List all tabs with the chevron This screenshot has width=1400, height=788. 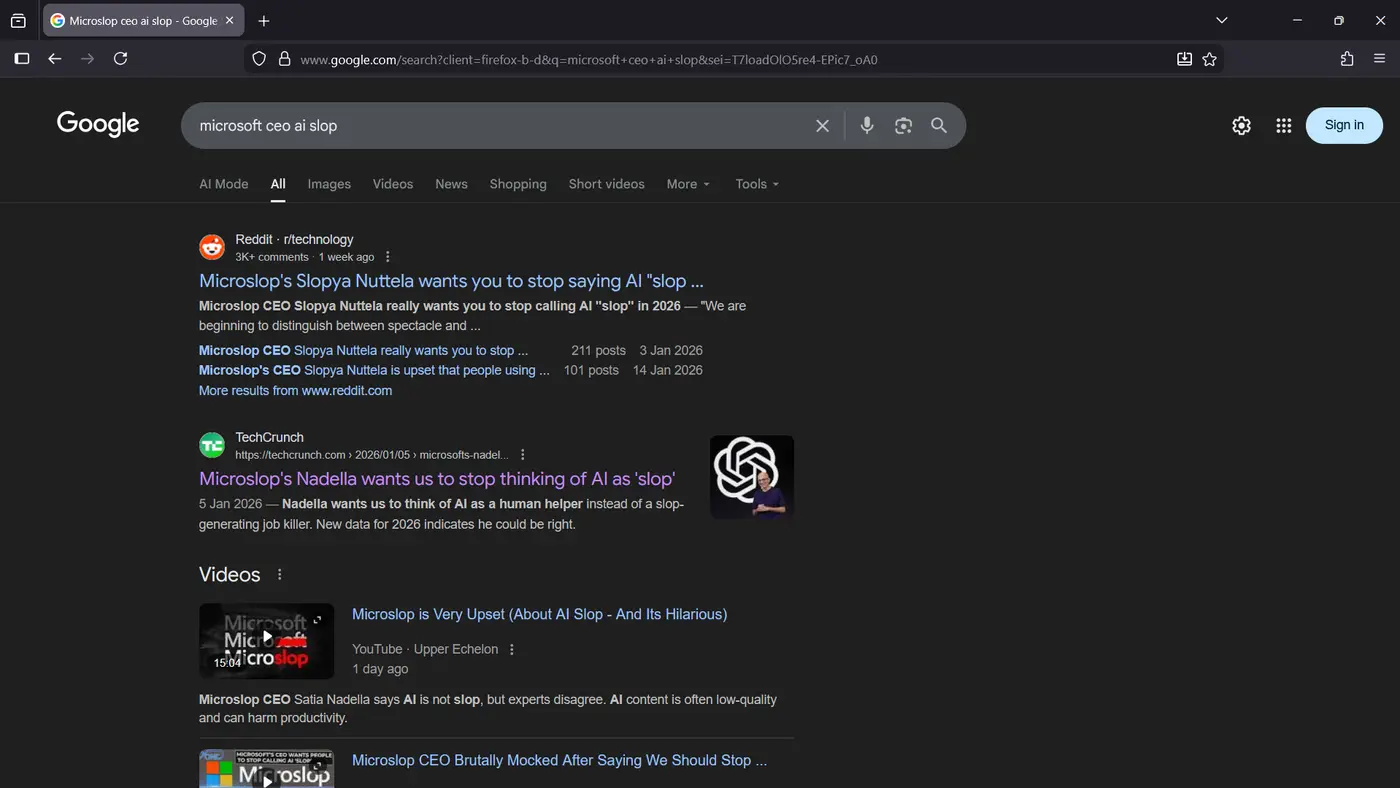1221,20
